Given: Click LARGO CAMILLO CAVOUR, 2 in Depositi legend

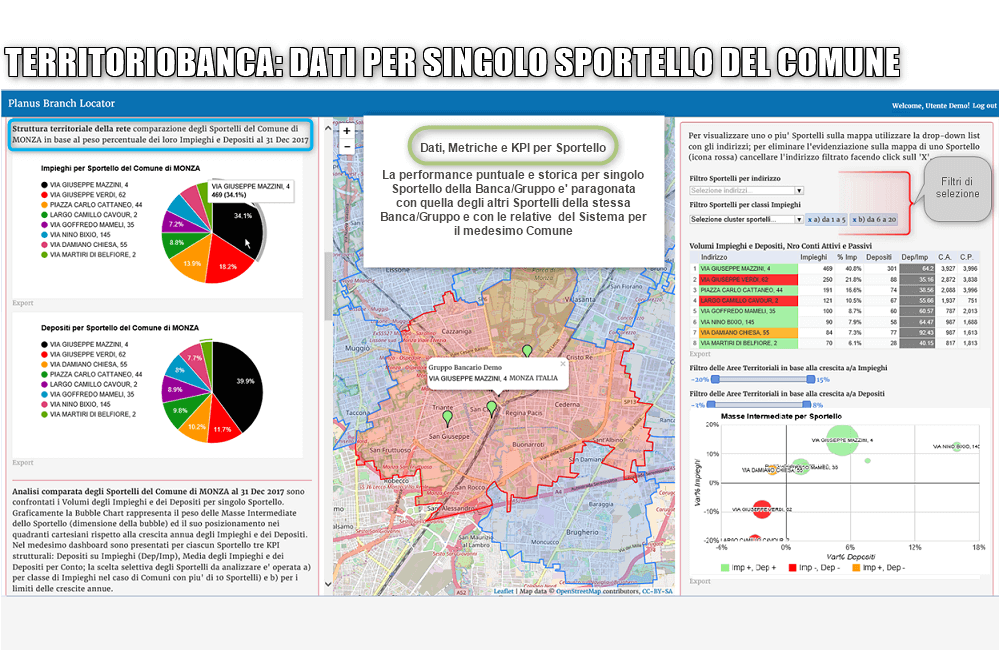Looking at the screenshot, I should [89, 384].
